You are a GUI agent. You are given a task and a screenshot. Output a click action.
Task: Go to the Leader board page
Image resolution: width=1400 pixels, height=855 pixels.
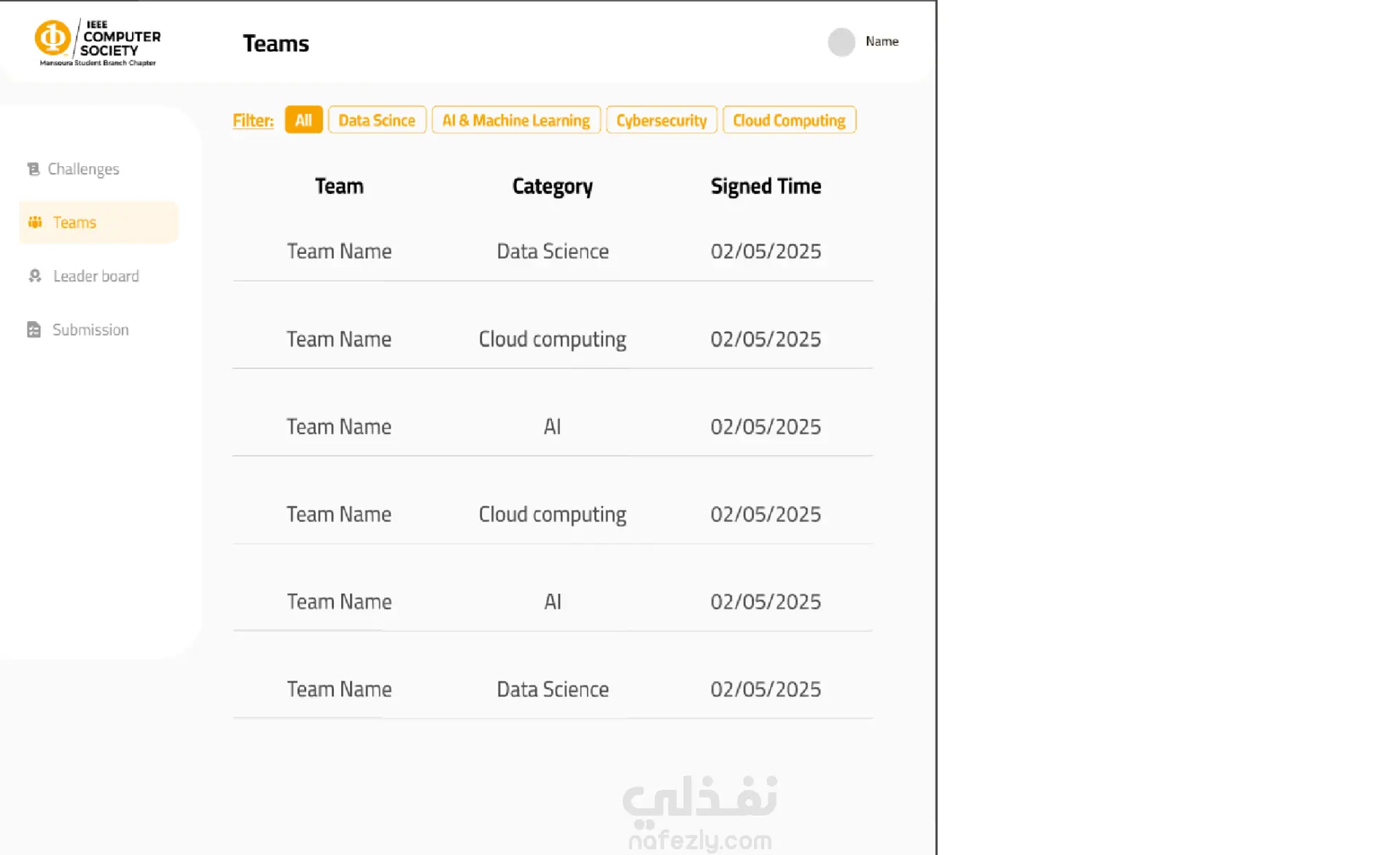[x=96, y=276]
